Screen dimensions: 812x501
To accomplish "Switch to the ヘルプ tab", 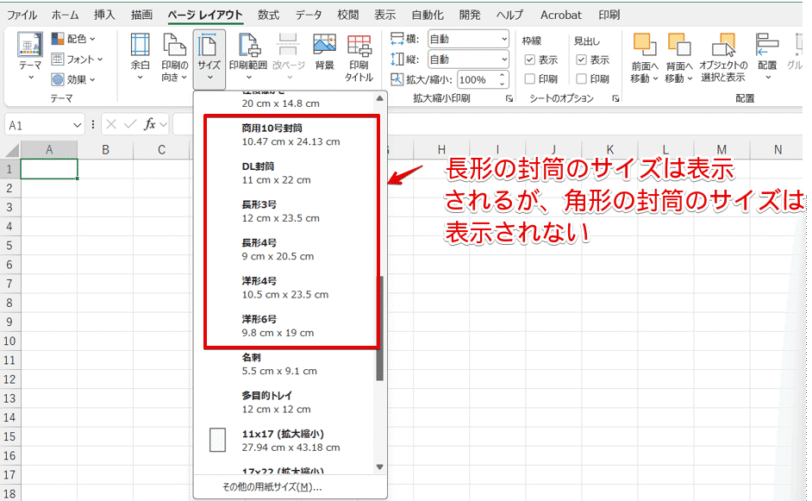I will [x=510, y=15].
